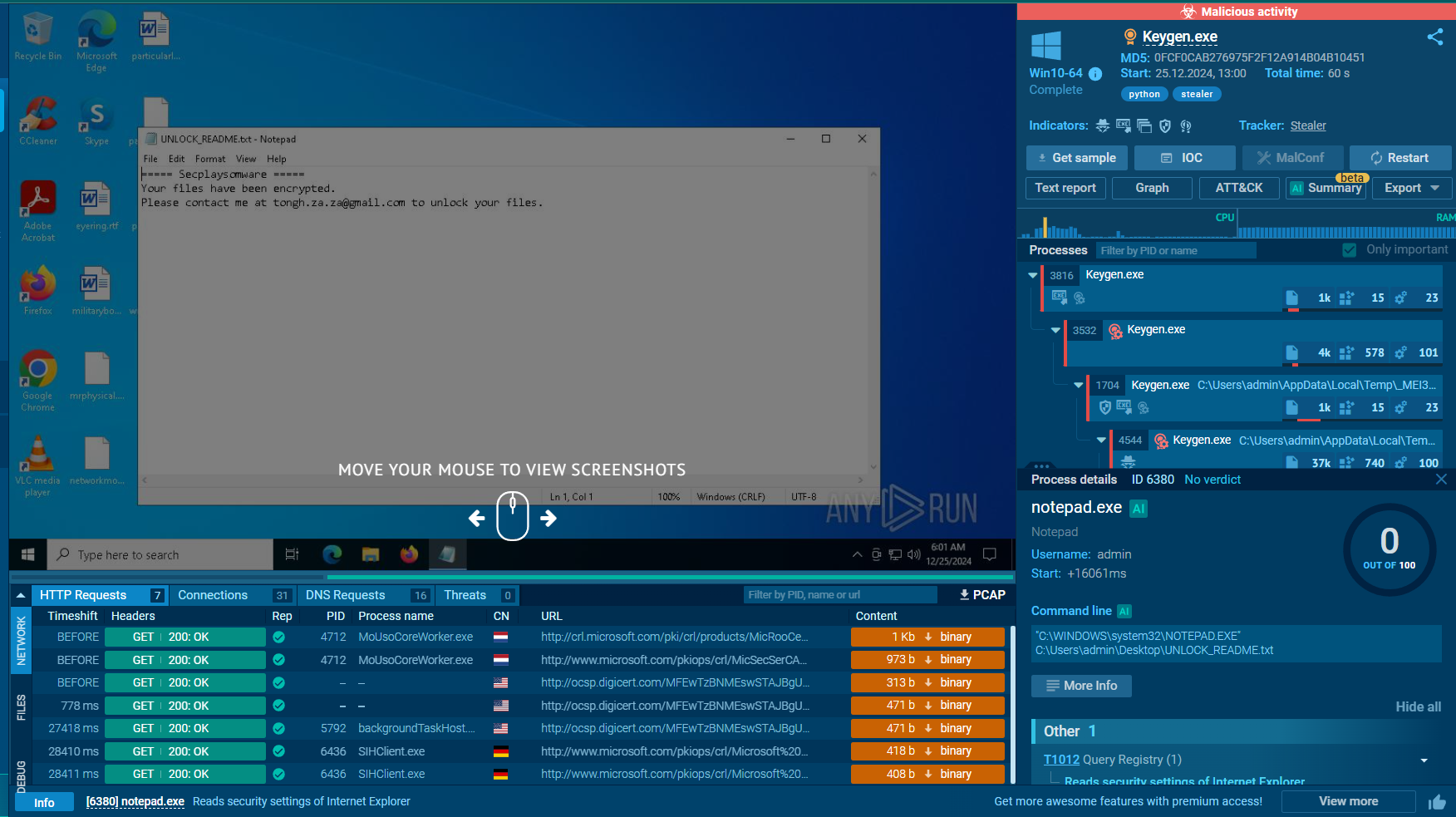Click the shield indicator icon
This screenshot has height=817, width=1456.
[1165, 126]
